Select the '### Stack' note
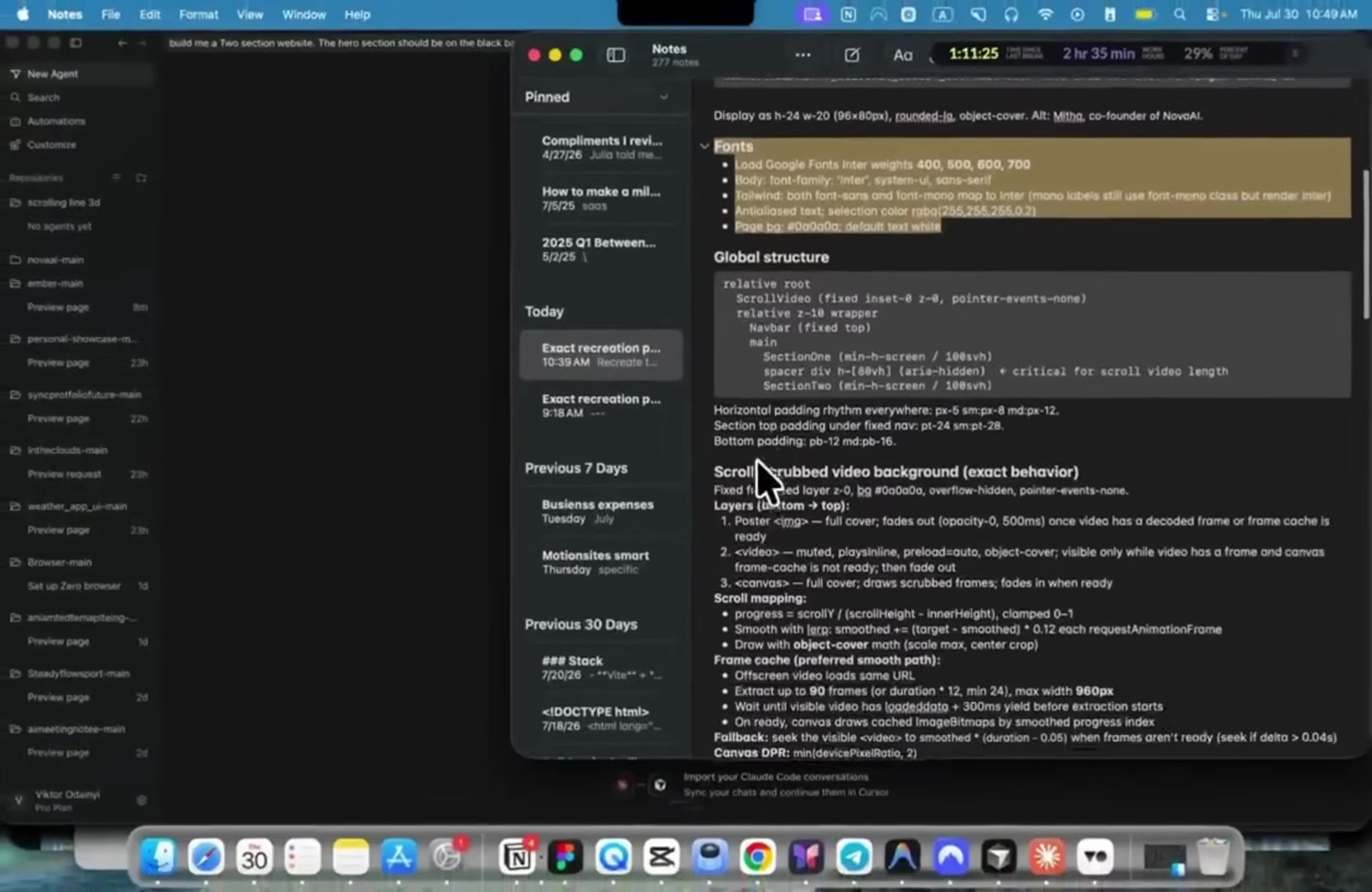The height and width of the screenshot is (892, 1372). (x=601, y=667)
